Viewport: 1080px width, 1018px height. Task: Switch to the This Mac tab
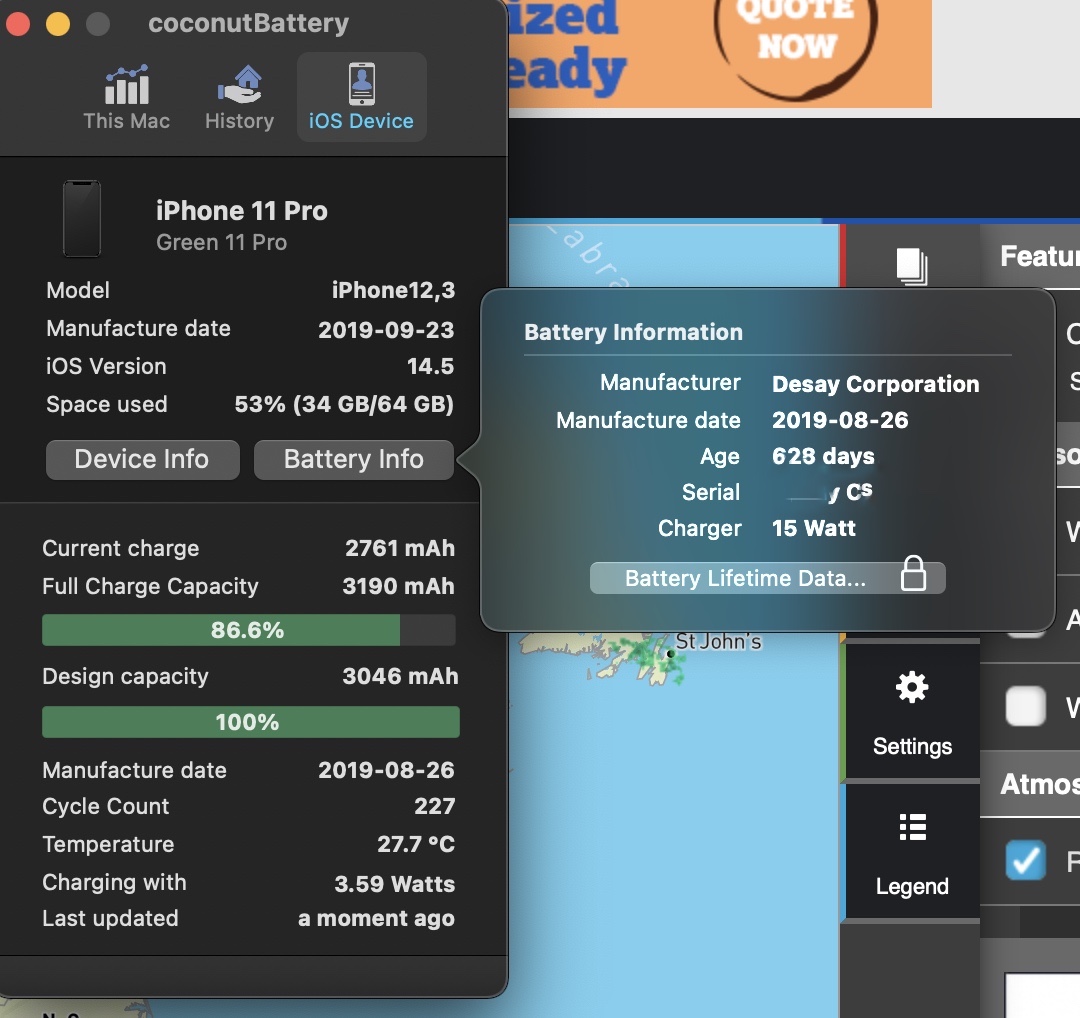click(x=126, y=97)
